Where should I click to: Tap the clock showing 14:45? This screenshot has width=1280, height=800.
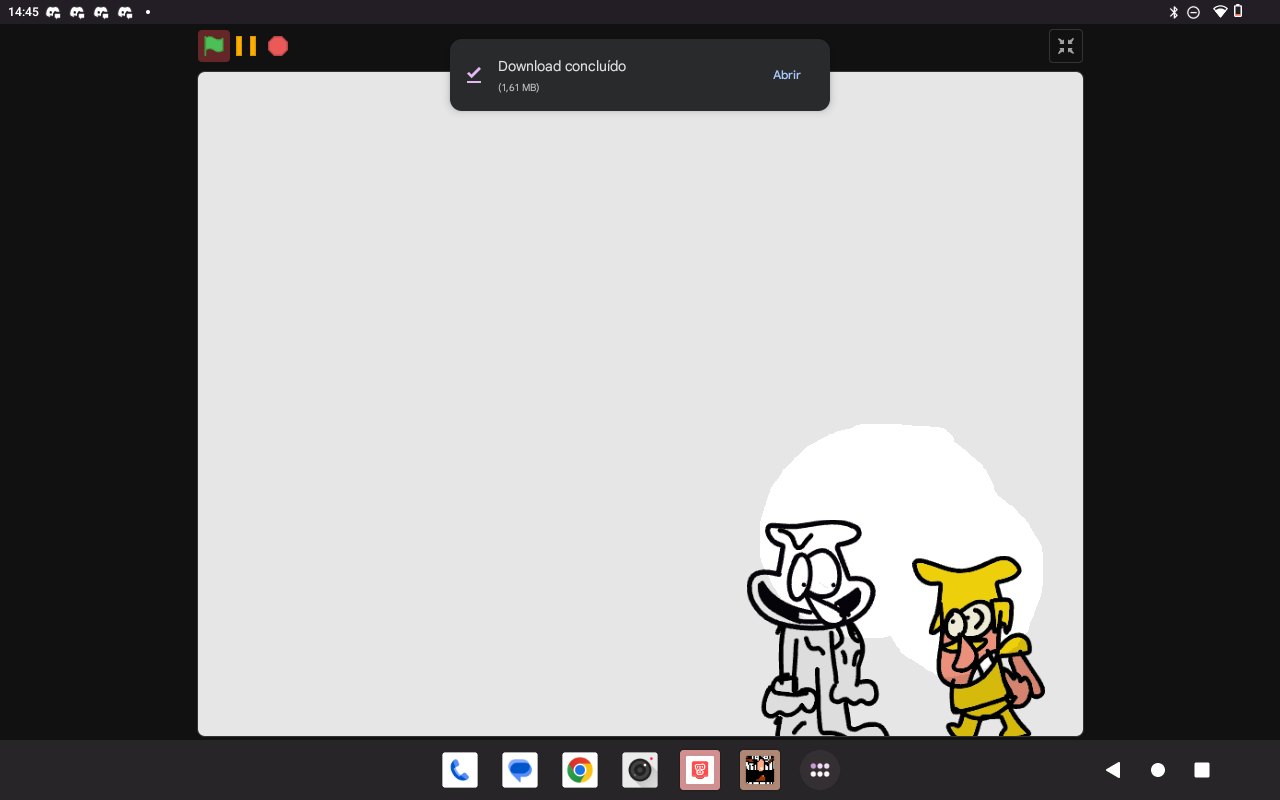pyautogui.click(x=23, y=12)
